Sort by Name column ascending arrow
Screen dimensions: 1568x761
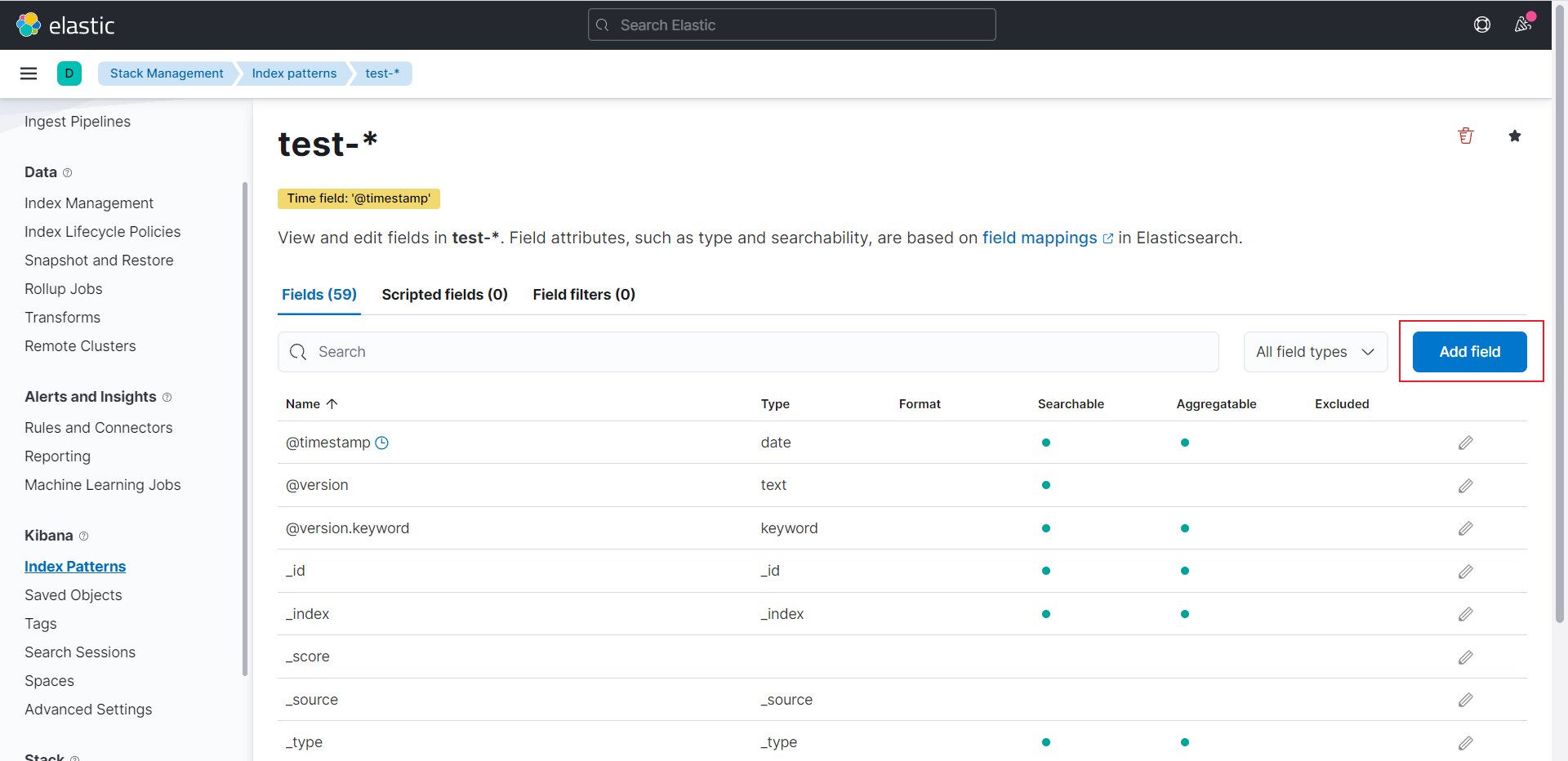(332, 403)
